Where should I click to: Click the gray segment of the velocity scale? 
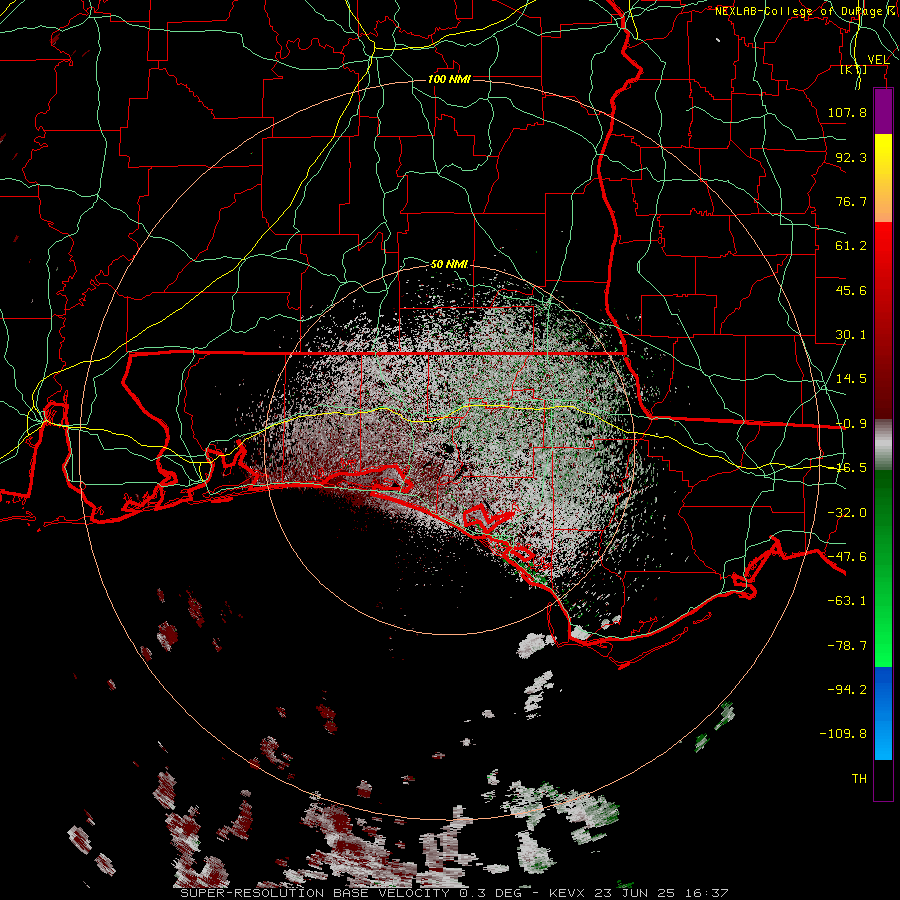[883, 444]
